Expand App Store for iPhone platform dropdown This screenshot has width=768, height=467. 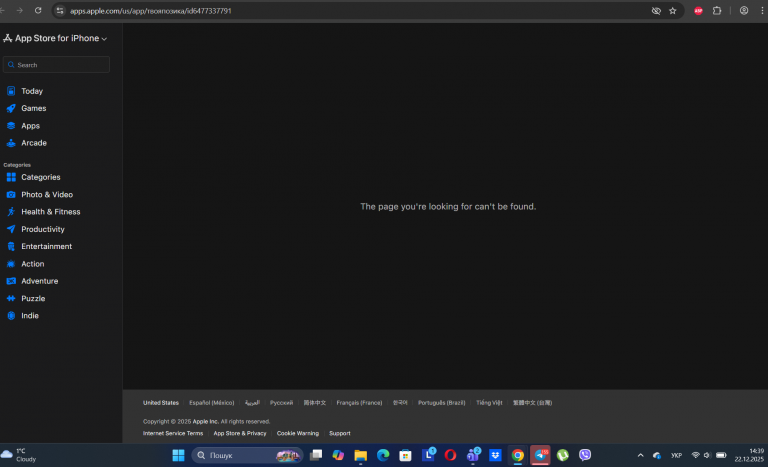[x=55, y=38]
